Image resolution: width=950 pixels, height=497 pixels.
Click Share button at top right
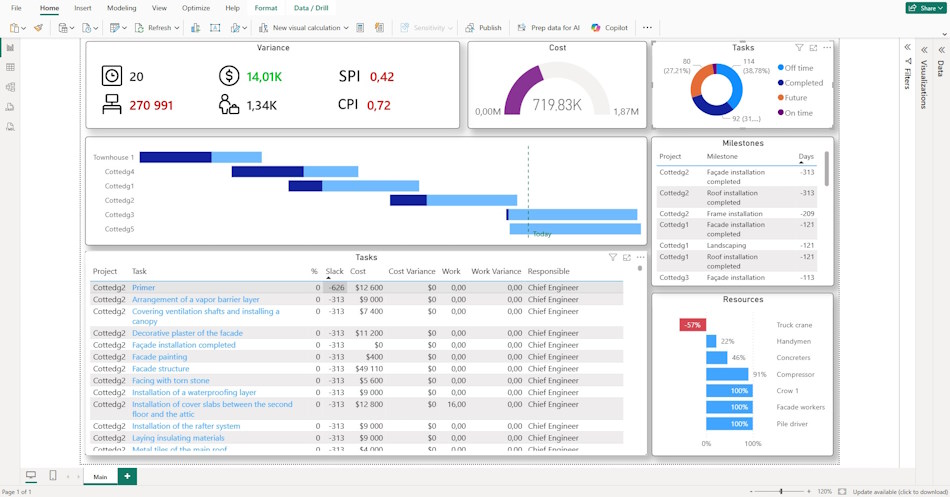(926, 8)
